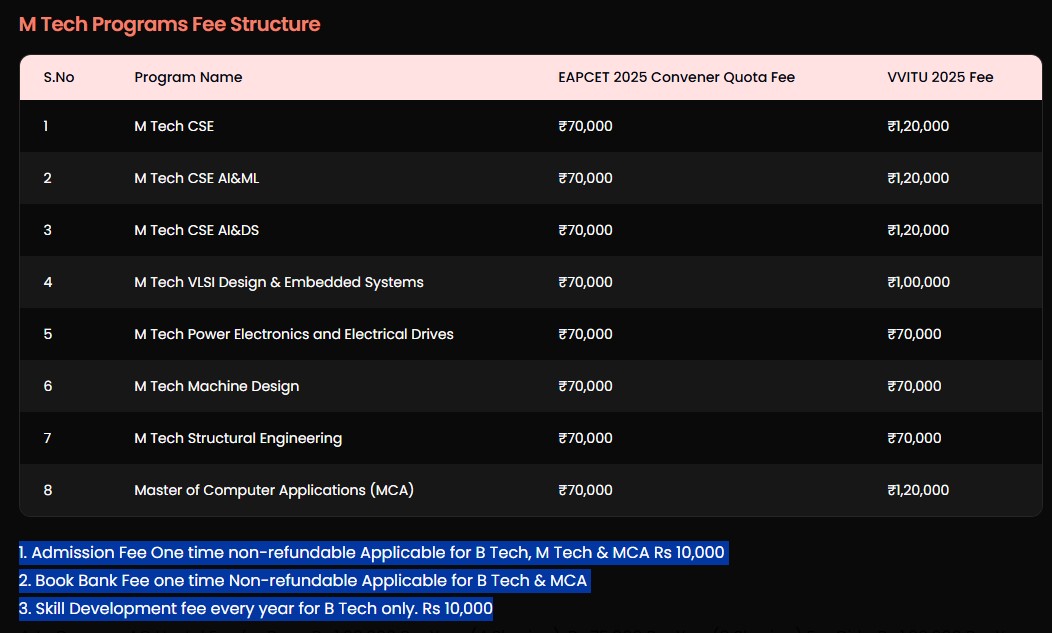Click the ₹1,20,000 VVITU fee for CSE AI&ML

point(918,178)
